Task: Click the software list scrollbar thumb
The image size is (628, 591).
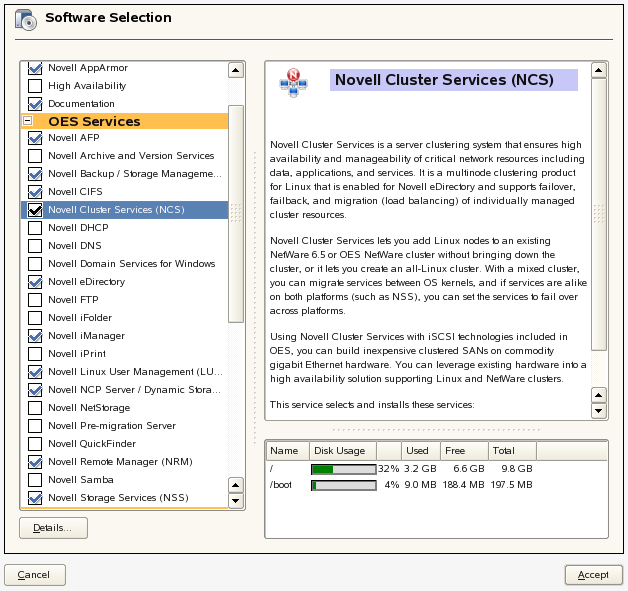Action: click(236, 214)
